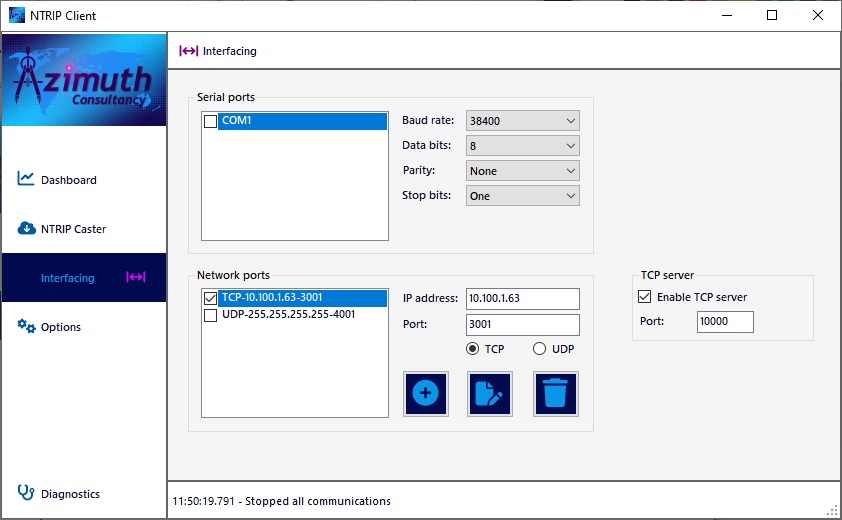Select the COM1 row in serial ports

(302, 121)
